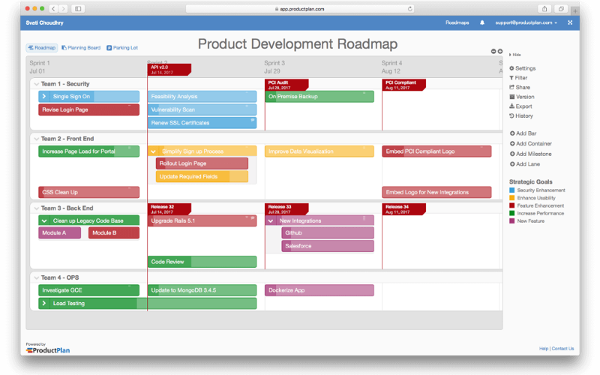This screenshot has height=375, width=600.
Task: Click Add Lane plus icon
Action: click(x=512, y=164)
